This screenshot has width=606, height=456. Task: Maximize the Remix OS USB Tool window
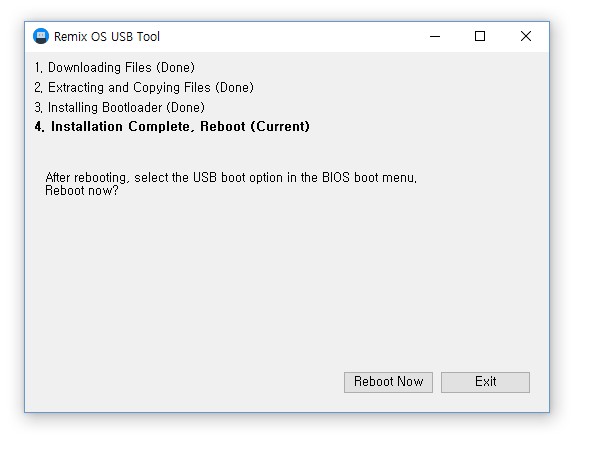coord(480,37)
